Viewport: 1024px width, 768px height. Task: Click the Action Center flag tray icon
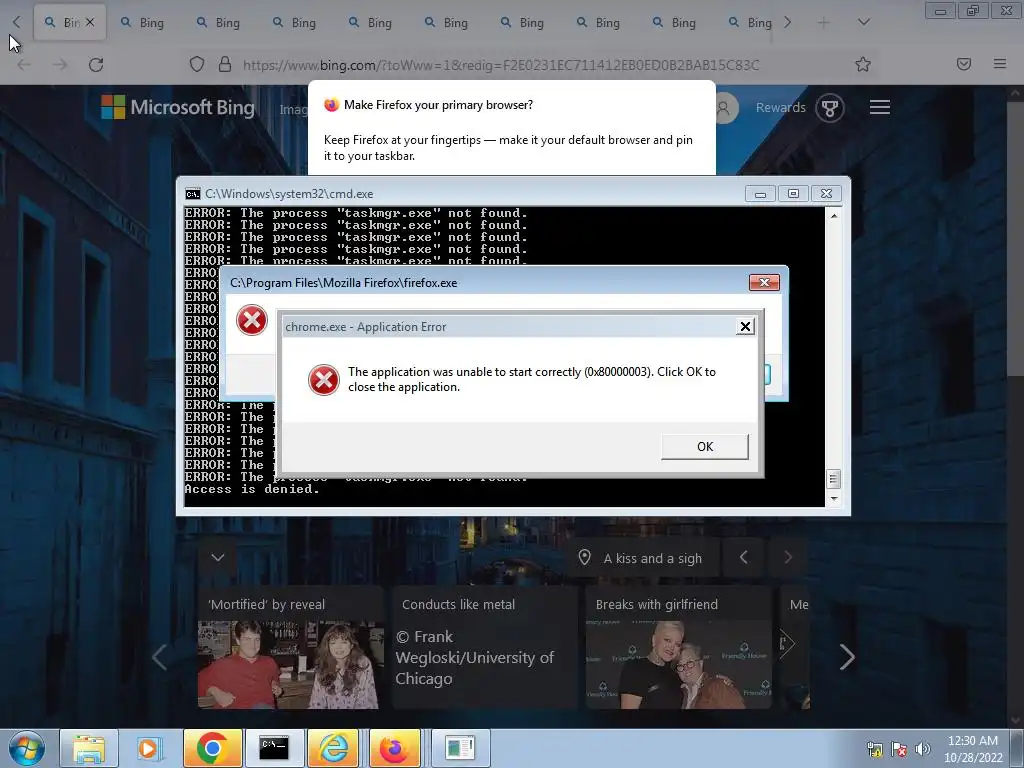pos(899,749)
